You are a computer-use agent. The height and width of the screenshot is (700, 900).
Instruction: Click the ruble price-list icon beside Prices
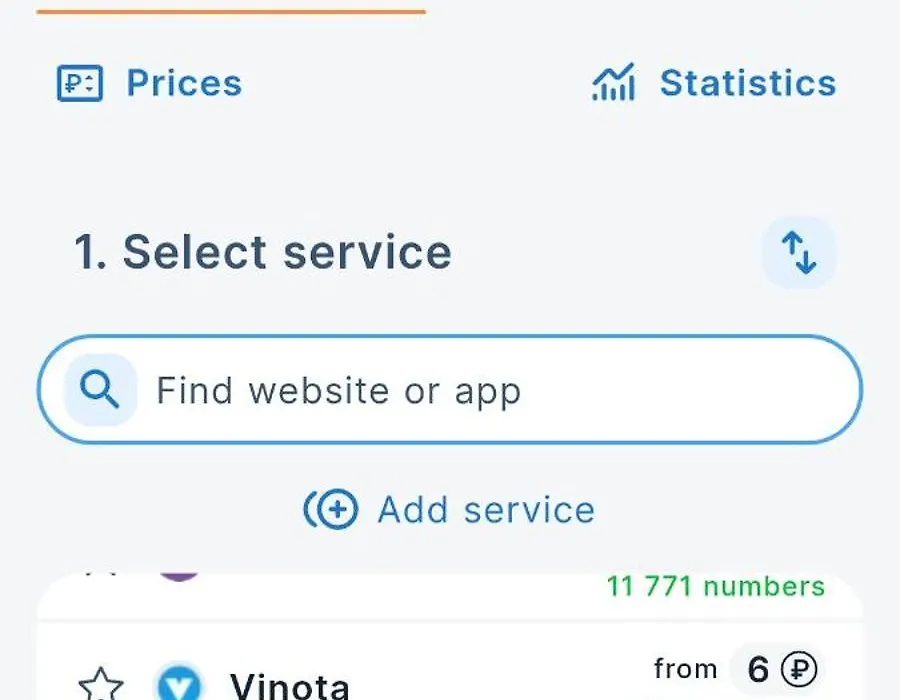(80, 83)
